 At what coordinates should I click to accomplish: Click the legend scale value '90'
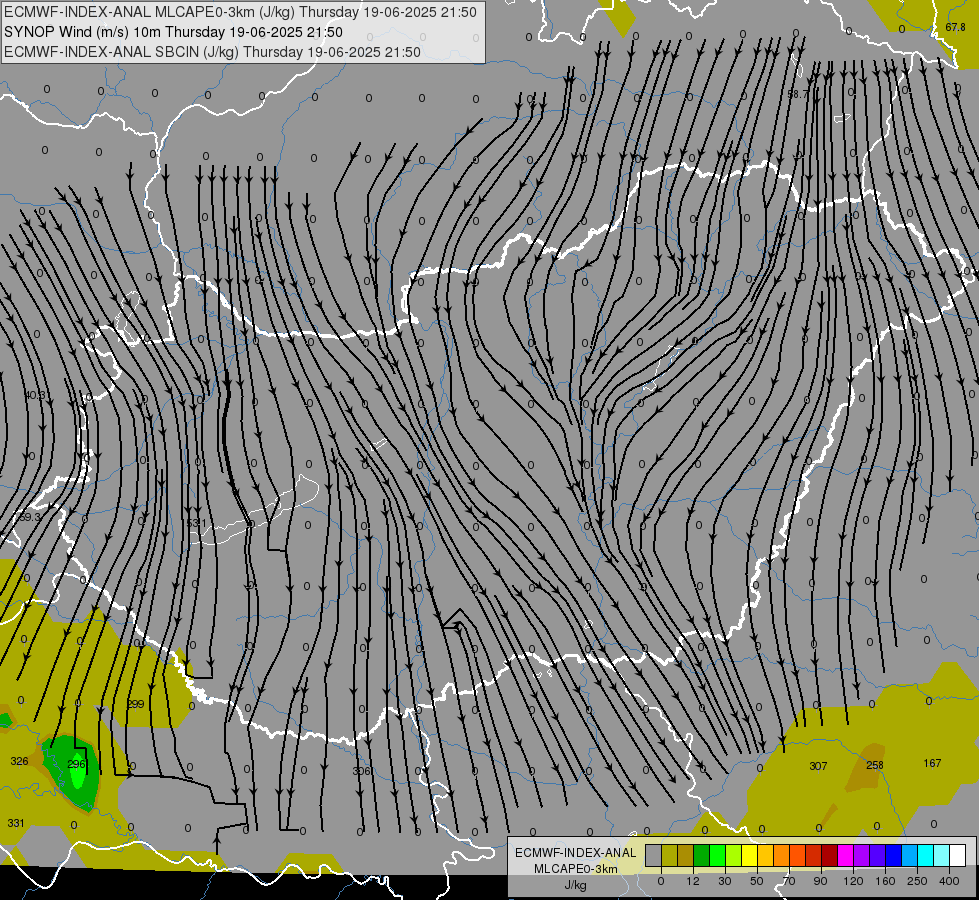pyautogui.click(x=820, y=881)
